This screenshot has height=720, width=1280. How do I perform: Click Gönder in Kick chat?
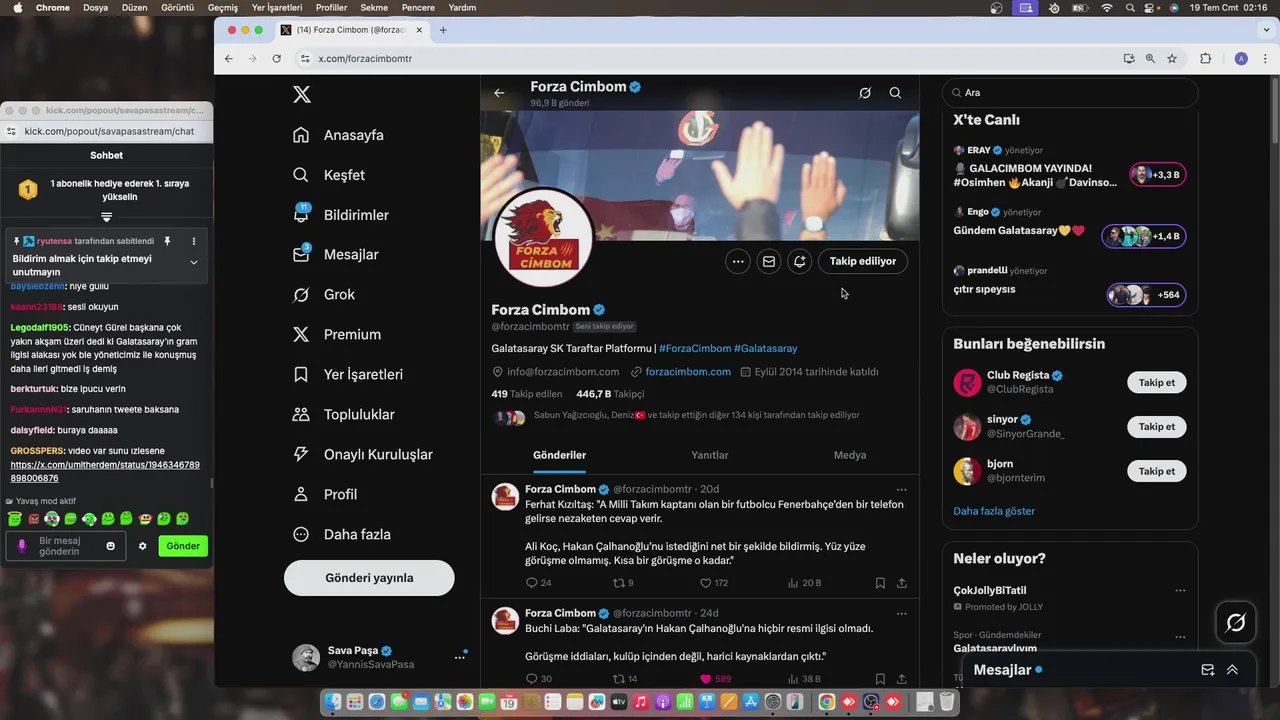pyautogui.click(x=183, y=546)
